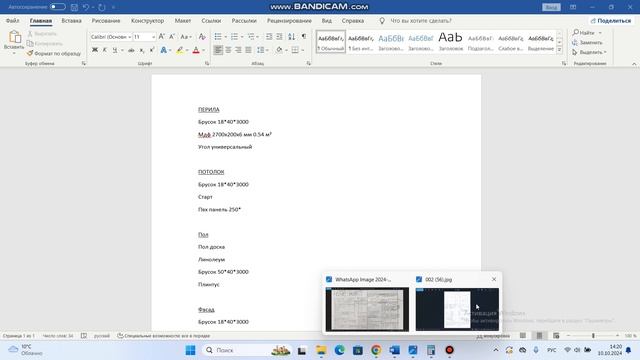Open the font size 11 dropdown
Viewport: 640px width, 360px height.
(153, 37)
